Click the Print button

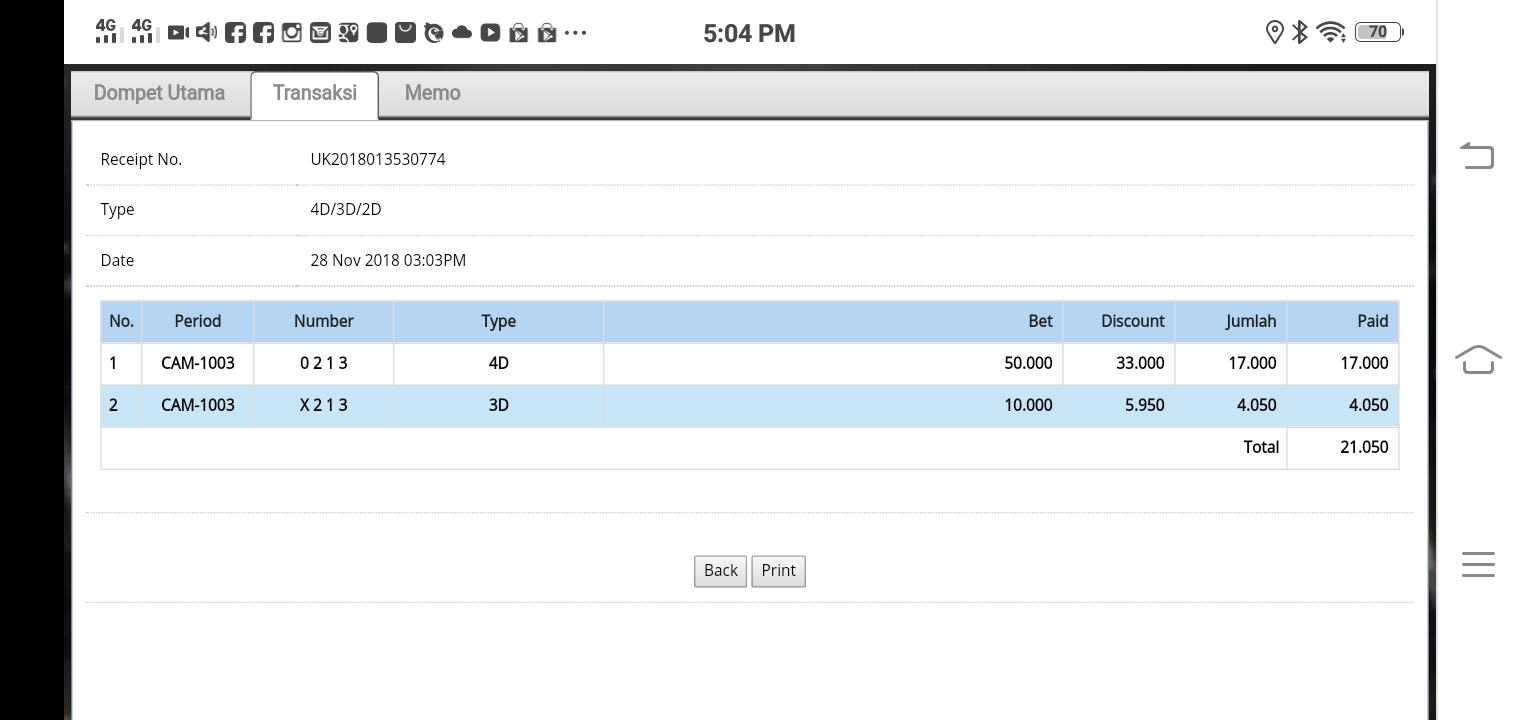pyautogui.click(x=778, y=571)
